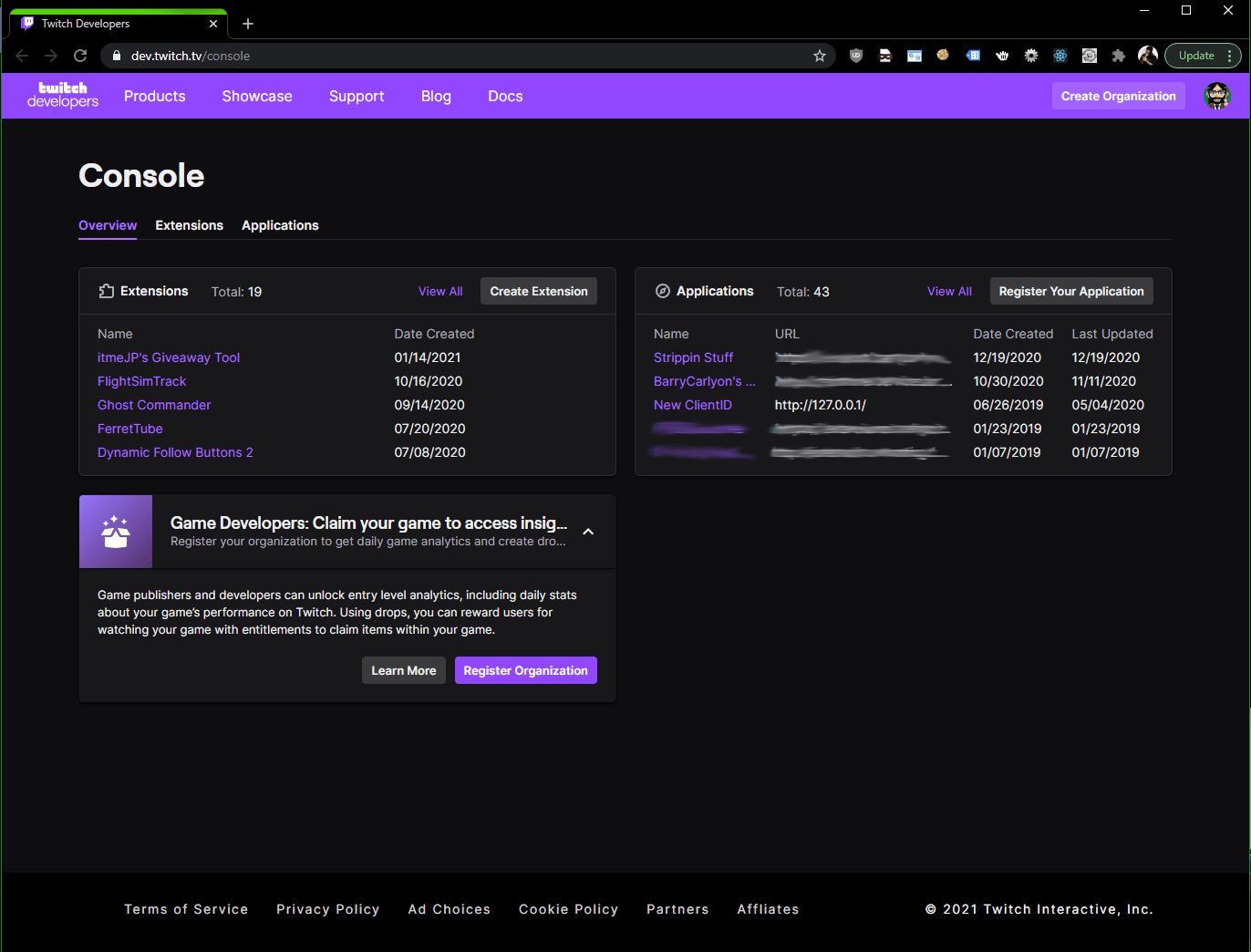This screenshot has height=952, width=1251.
Task: View site security lock info
Action: click(117, 56)
